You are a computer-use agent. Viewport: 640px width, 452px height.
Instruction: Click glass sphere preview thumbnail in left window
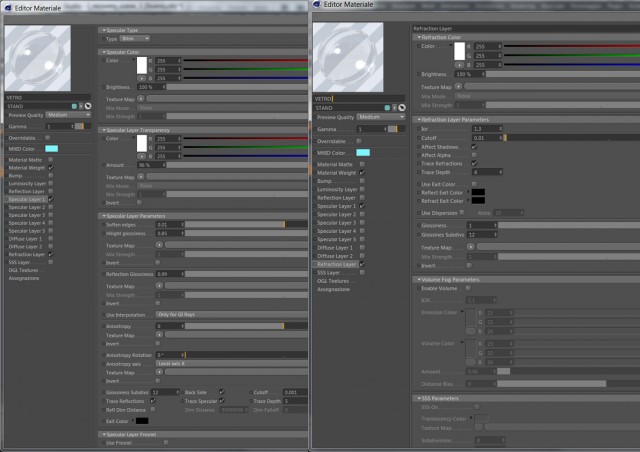pyautogui.click(x=38, y=58)
